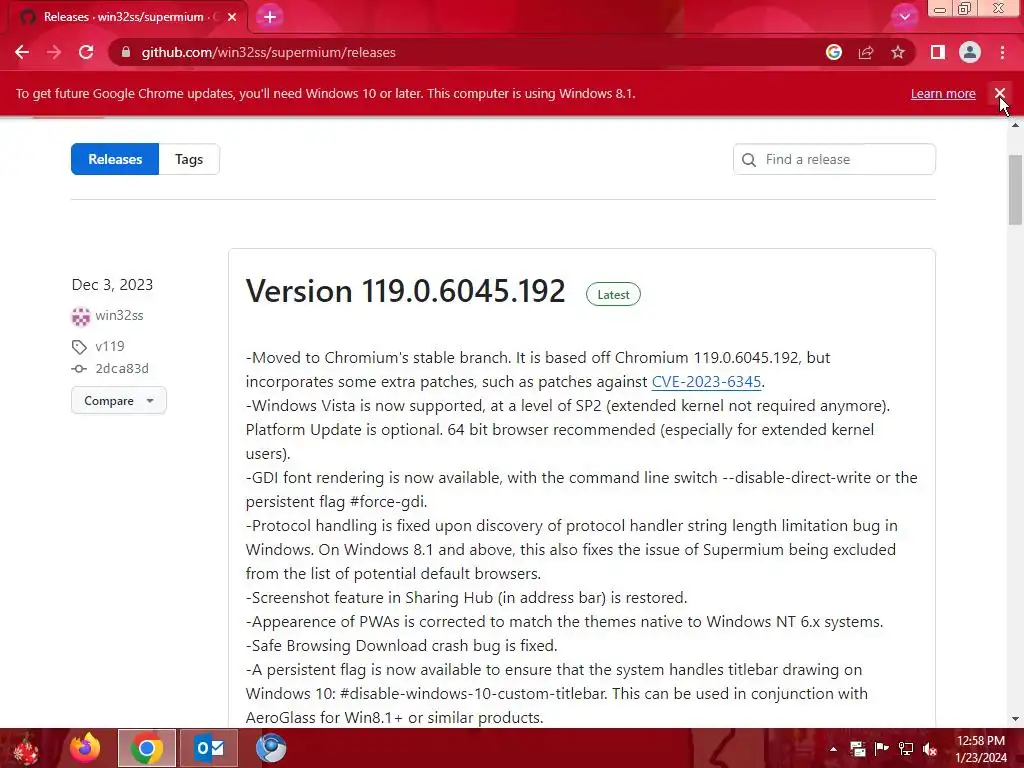The height and width of the screenshot is (768, 1024).
Task: Open the clock showing 12:58 PM
Action: point(981,749)
